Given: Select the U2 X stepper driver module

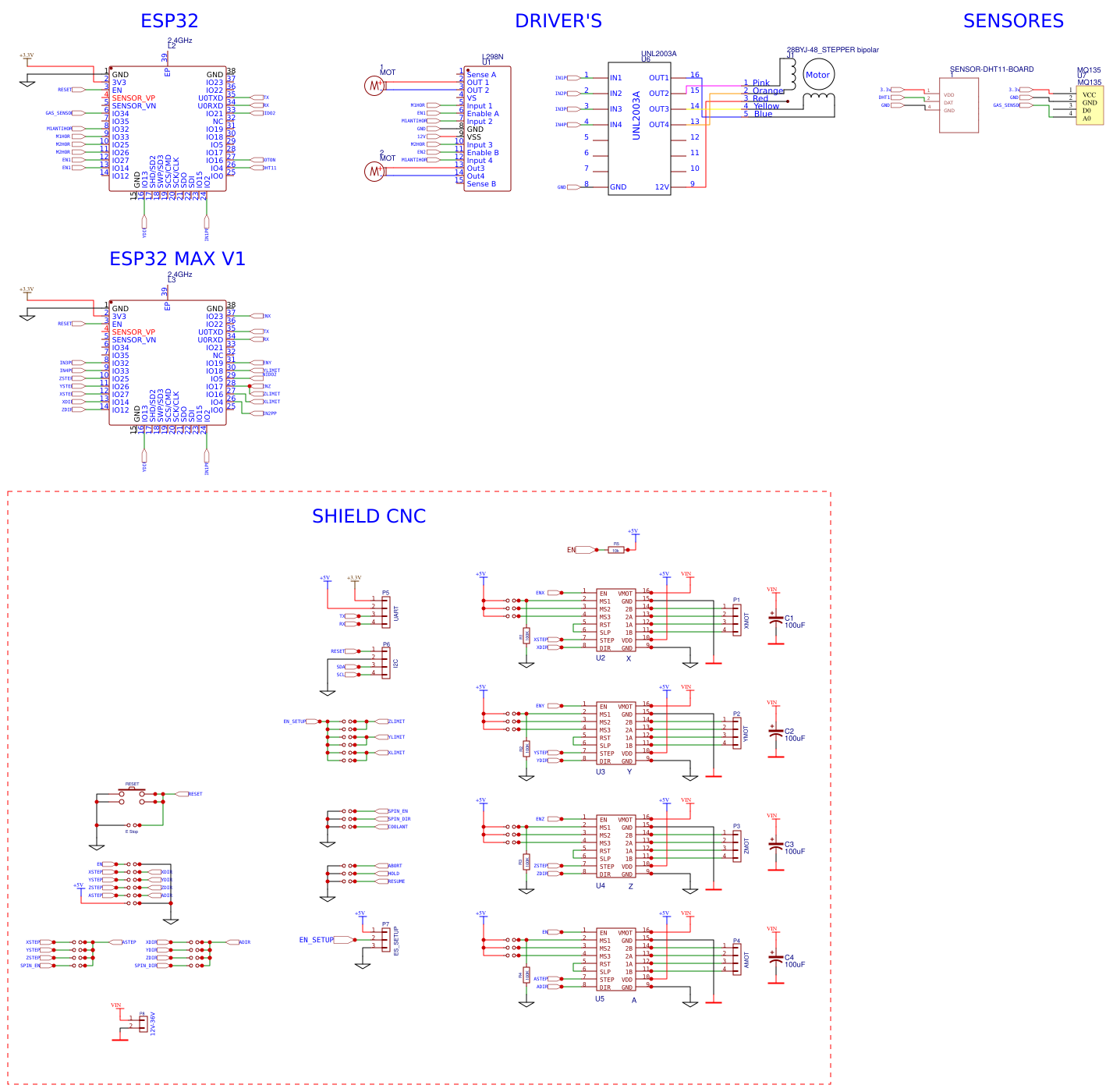Looking at the screenshot, I should 616,620.
